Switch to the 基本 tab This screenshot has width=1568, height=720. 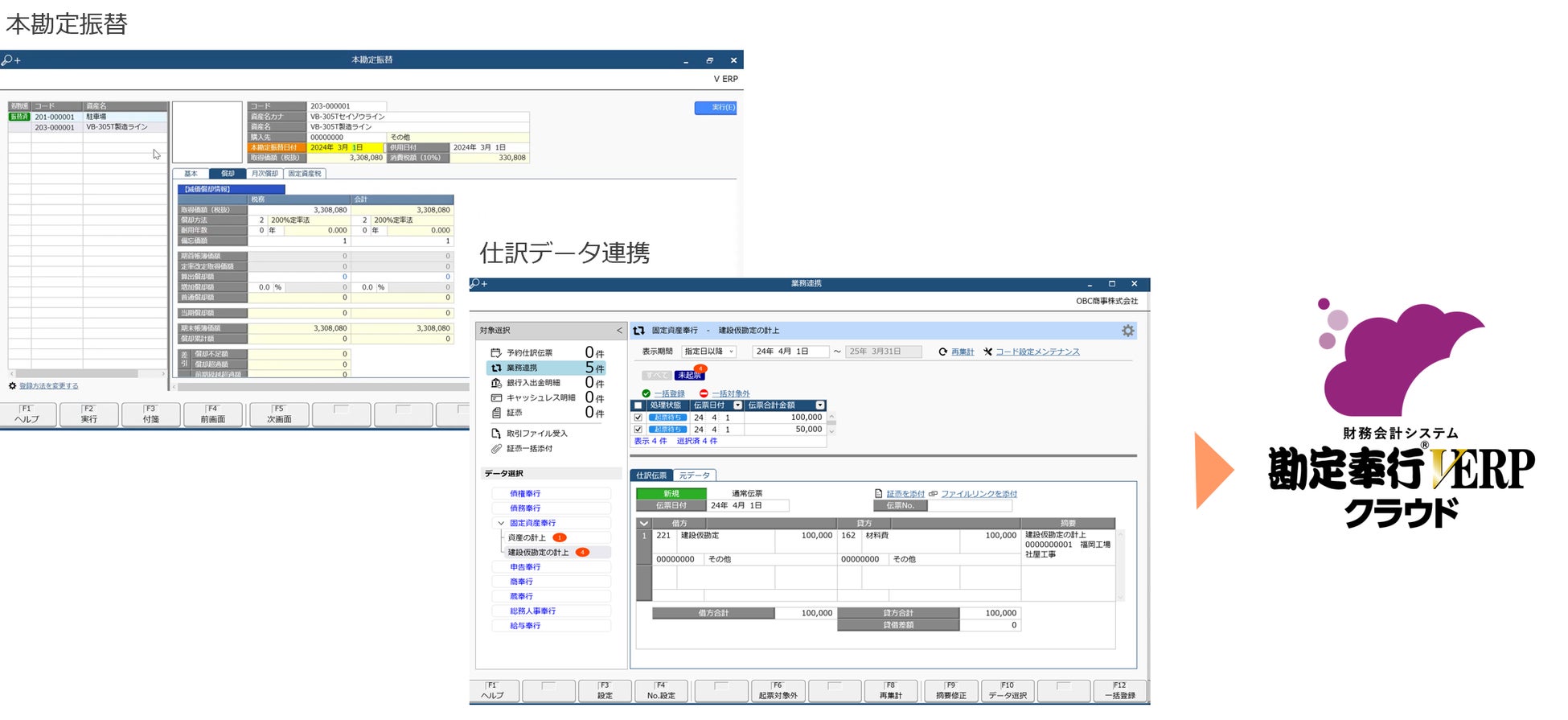click(x=191, y=174)
